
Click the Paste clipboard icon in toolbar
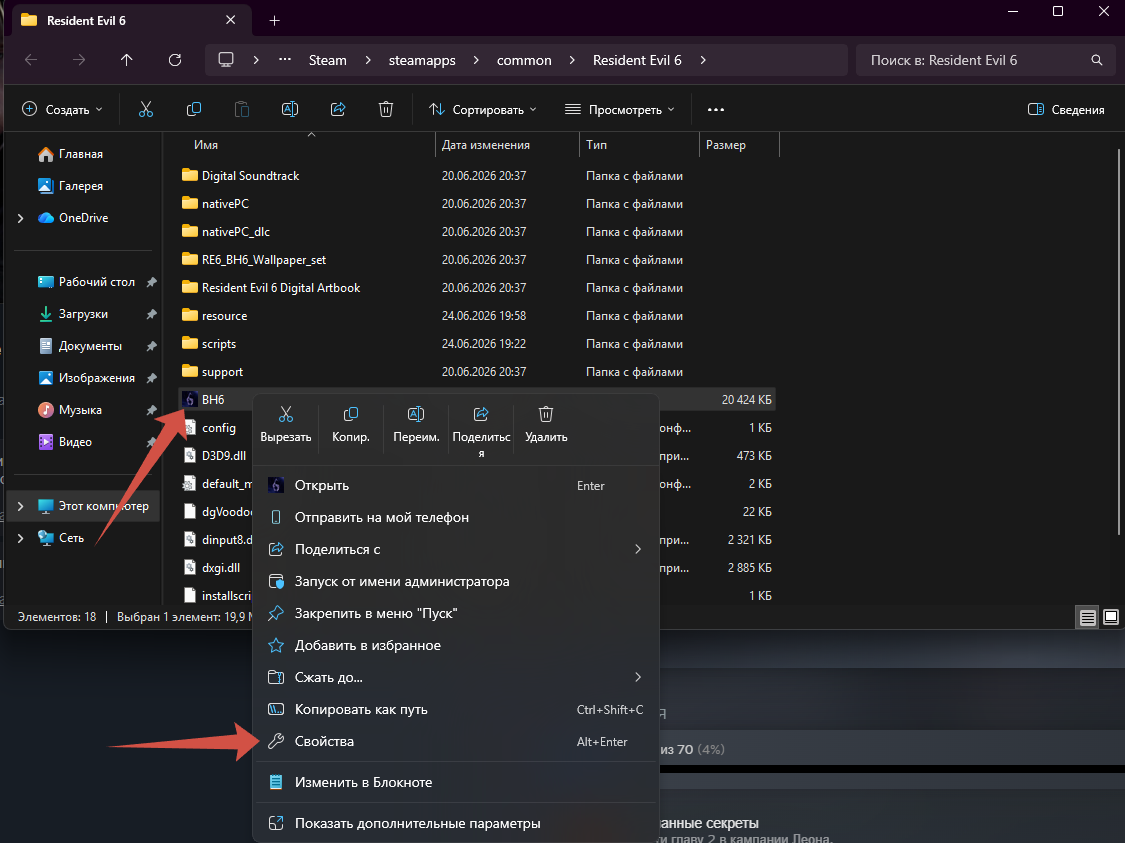pyautogui.click(x=242, y=109)
